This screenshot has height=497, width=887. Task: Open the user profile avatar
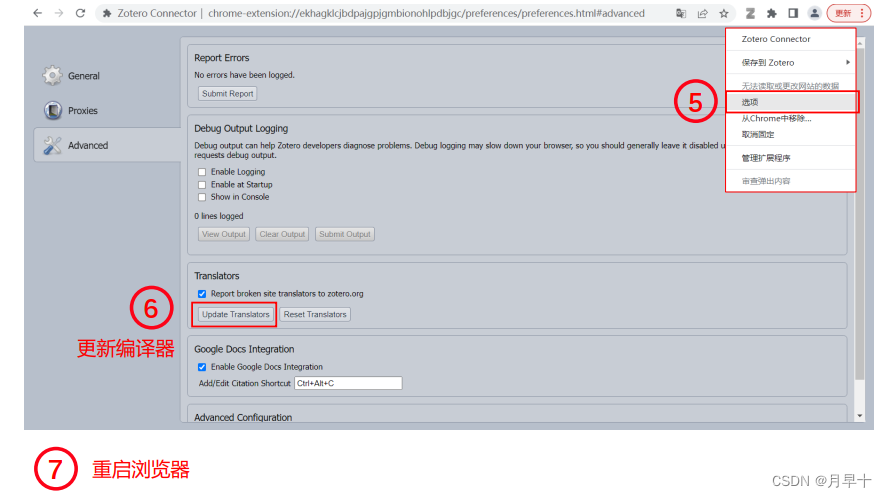[814, 13]
